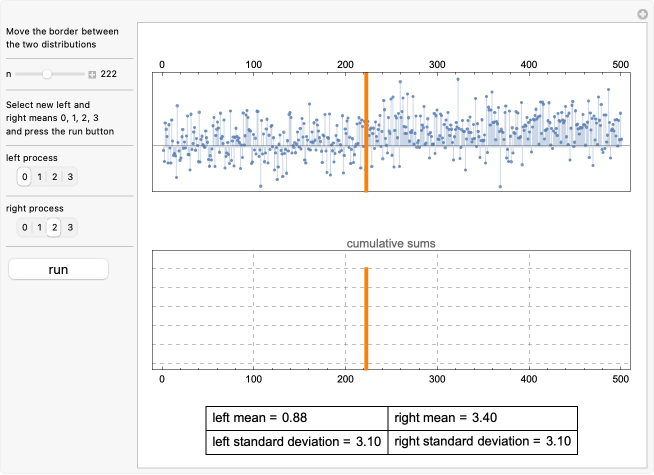Set left process mean to 1

(x=40, y=177)
